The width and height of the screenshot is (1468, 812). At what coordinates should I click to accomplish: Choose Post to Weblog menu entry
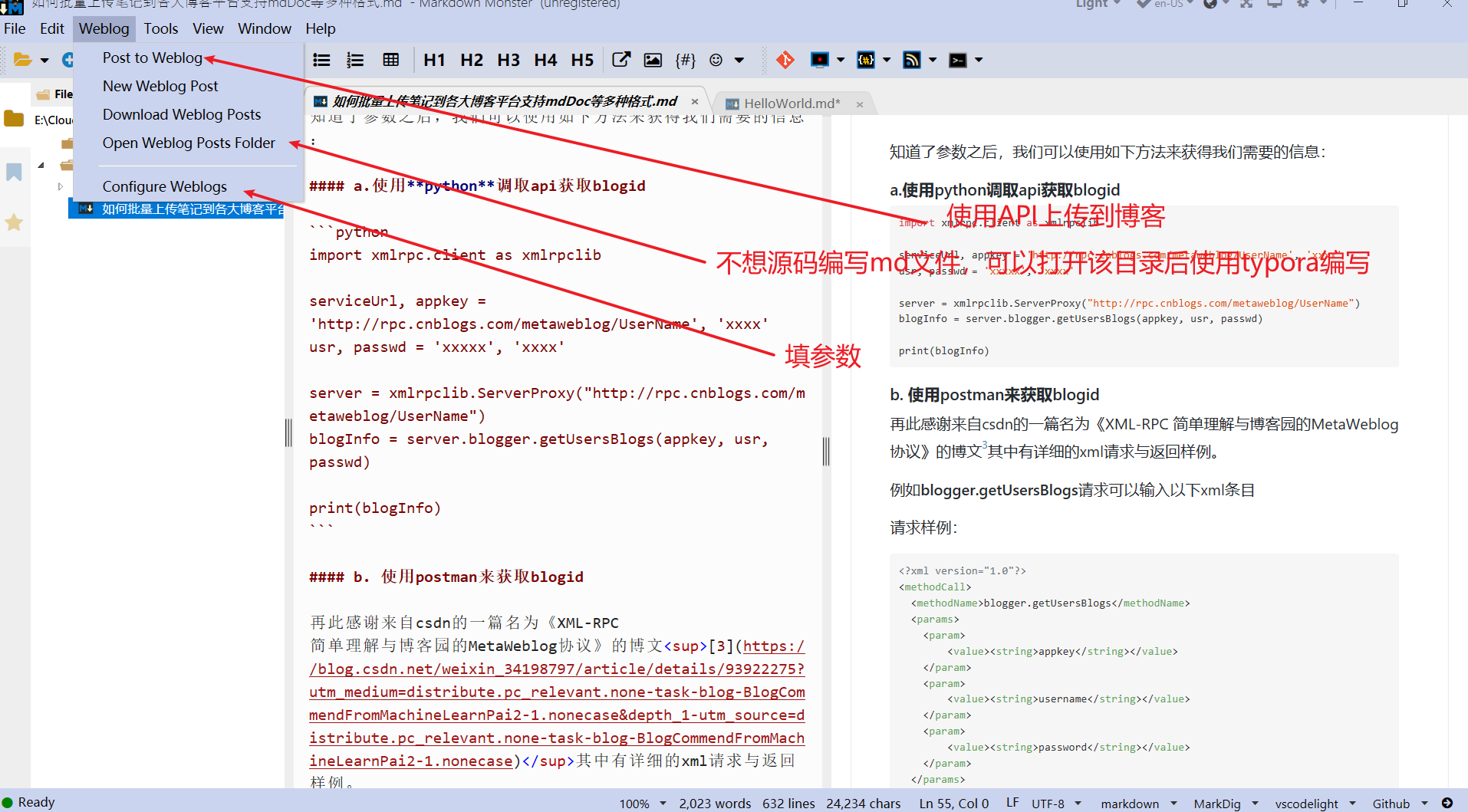point(153,58)
